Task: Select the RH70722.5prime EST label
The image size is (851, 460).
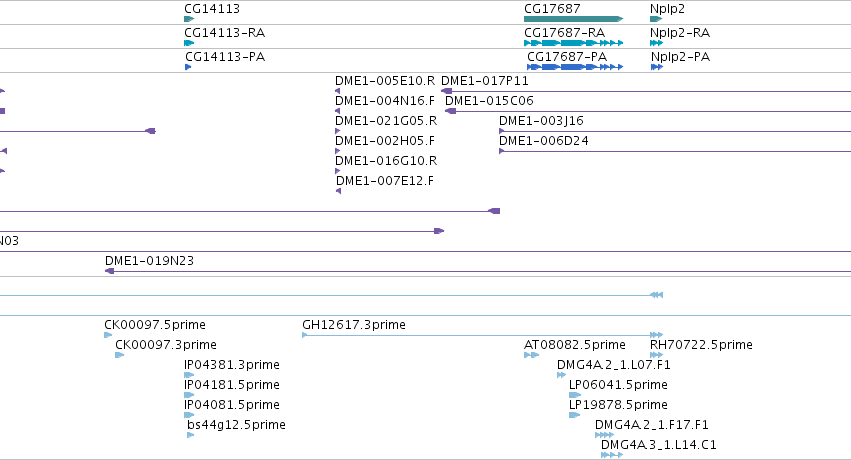Action: click(x=701, y=345)
